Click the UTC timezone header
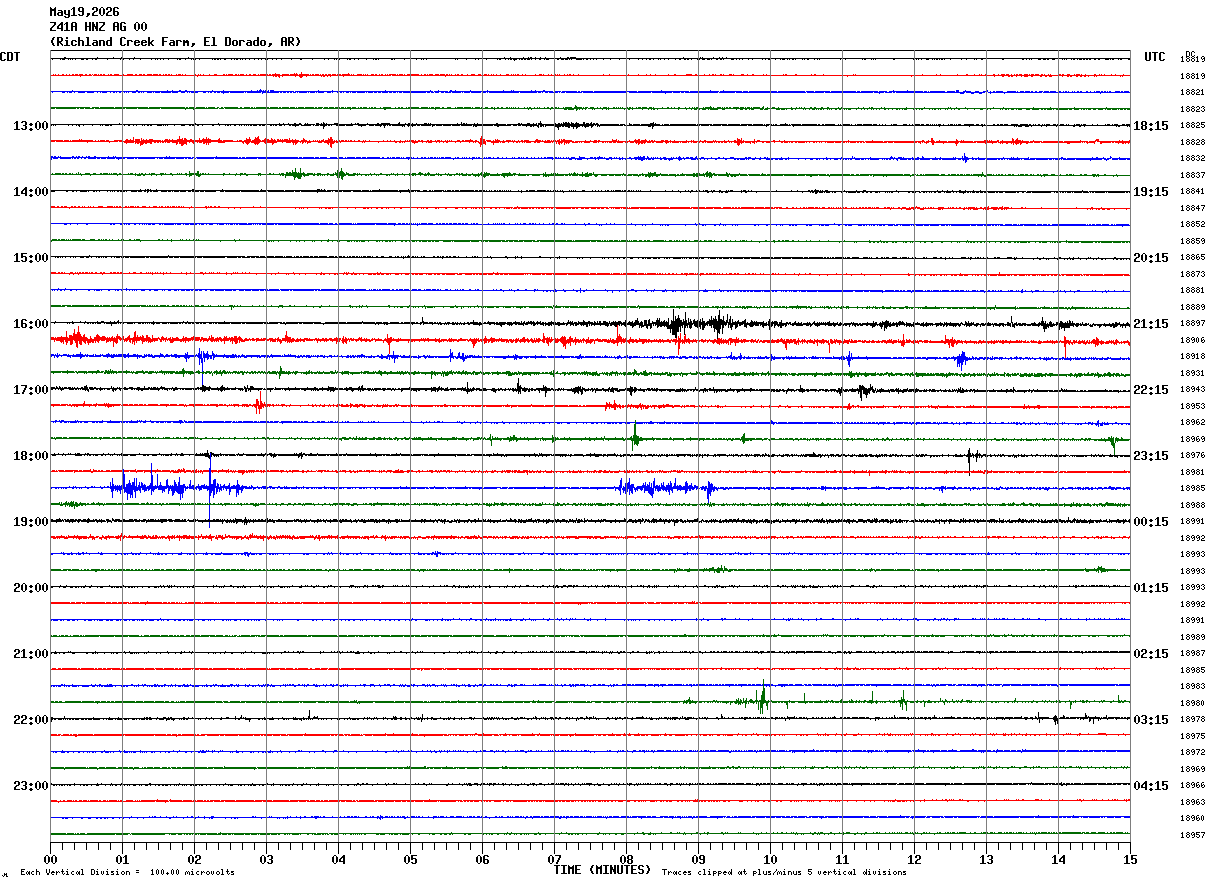 coord(1155,57)
